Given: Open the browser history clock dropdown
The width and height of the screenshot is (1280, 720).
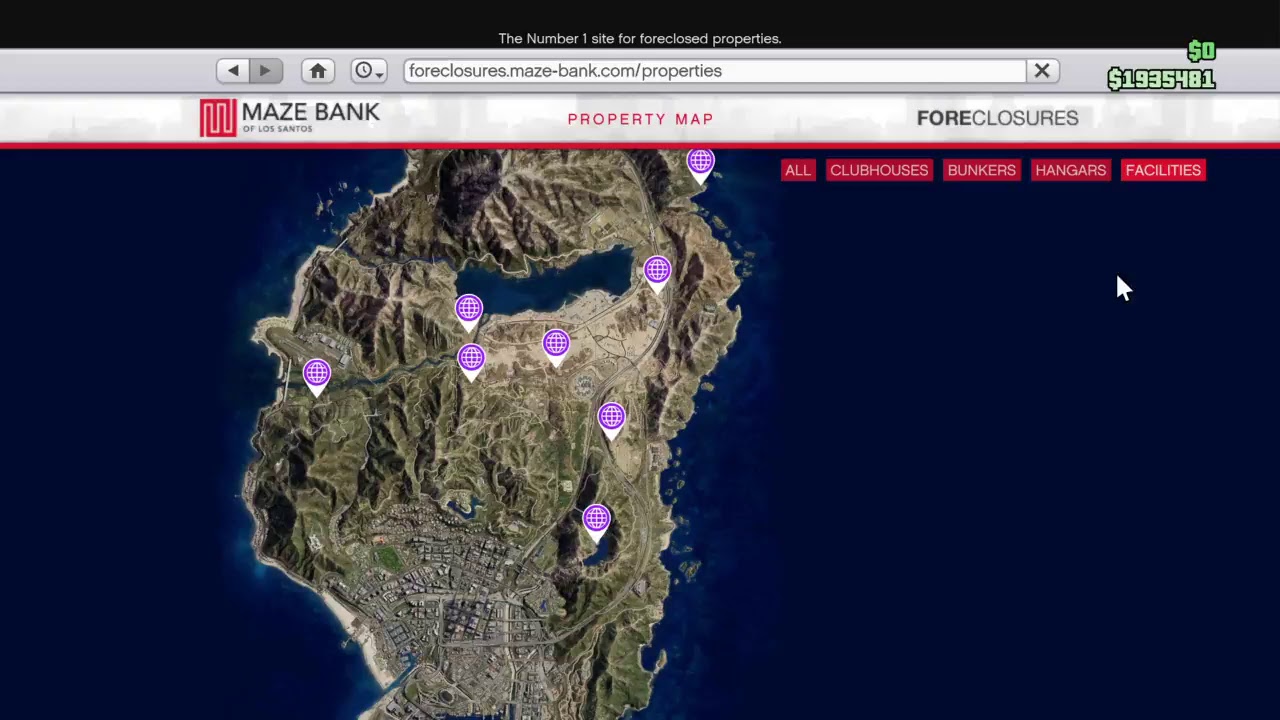Looking at the screenshot, I should tap(369, 71).
